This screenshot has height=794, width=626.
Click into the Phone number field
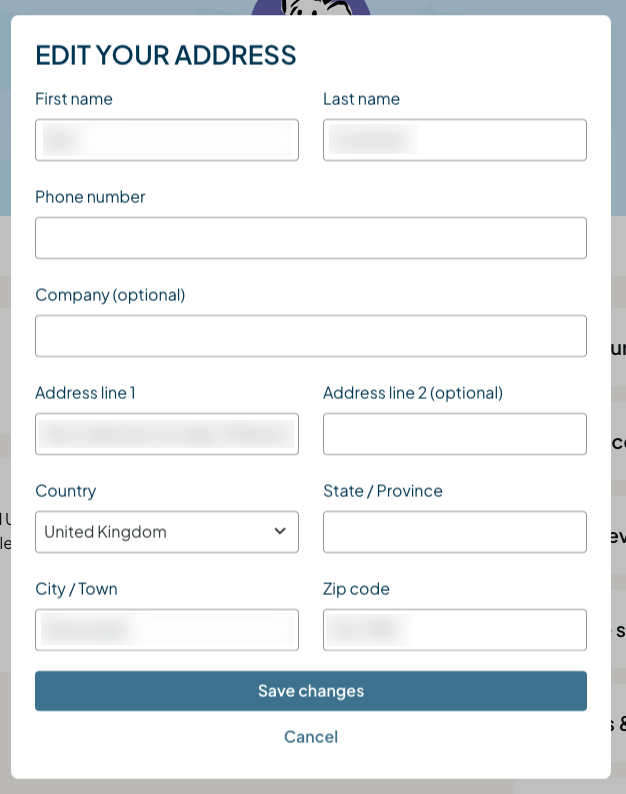click(x=311, y=238)
